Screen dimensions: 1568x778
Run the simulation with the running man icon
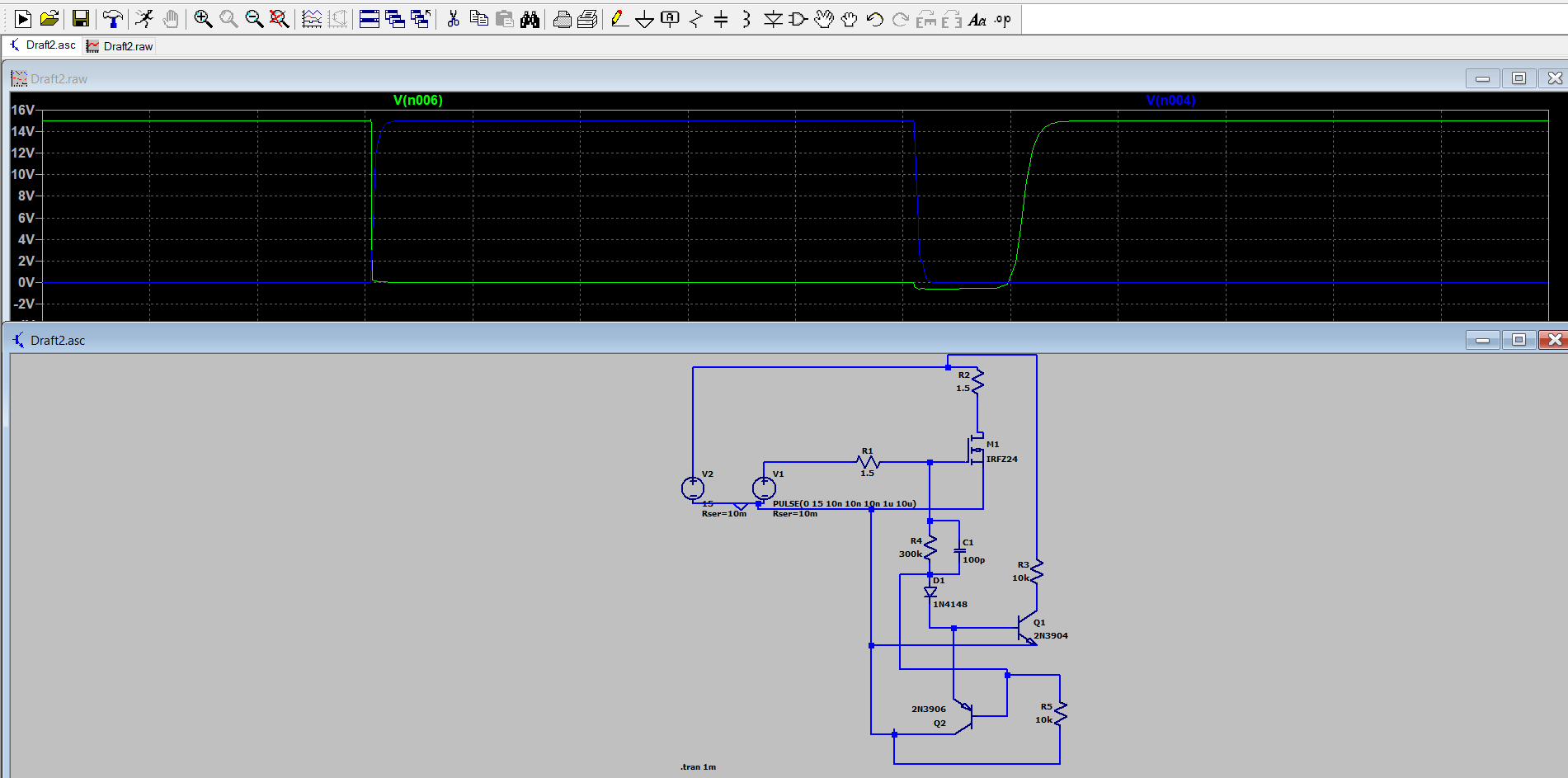click(x=144, y=19)
